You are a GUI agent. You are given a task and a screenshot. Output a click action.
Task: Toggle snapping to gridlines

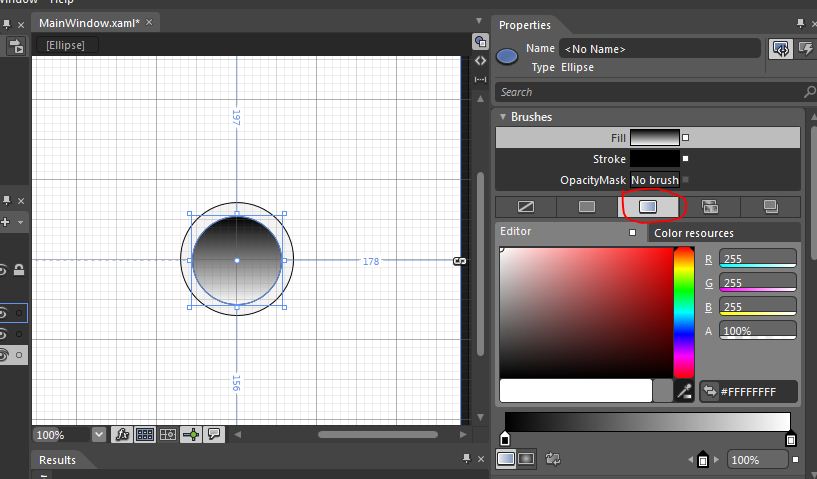coord(167,434)
